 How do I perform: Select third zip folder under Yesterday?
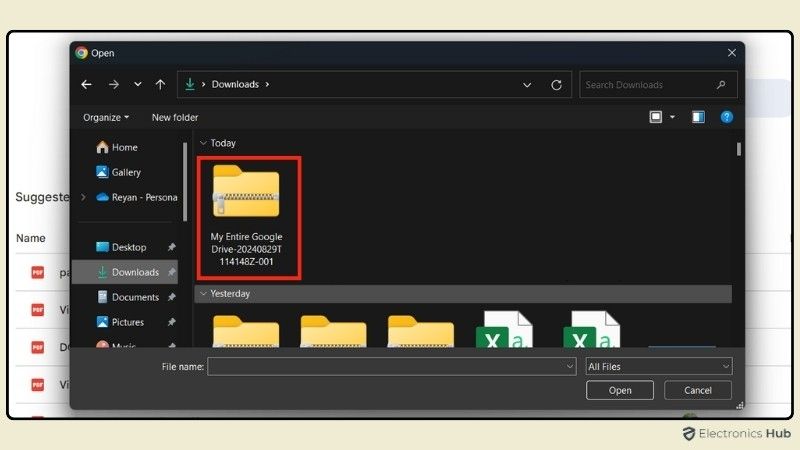[x=420, y=331]
